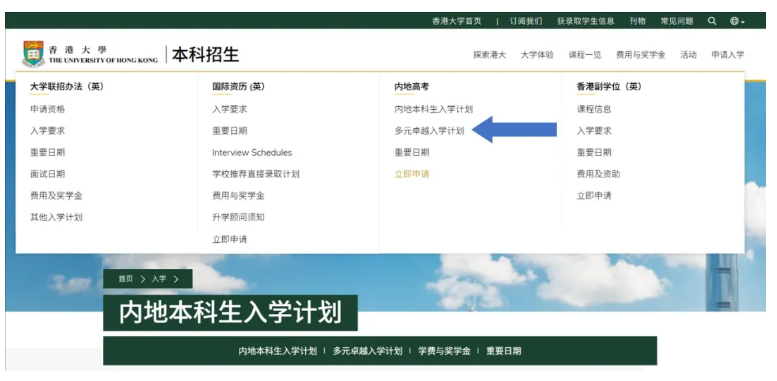Open 入学要求 under 国际资历
The image size is (777, 381).
pyautogui.click(x=230, y=109)
